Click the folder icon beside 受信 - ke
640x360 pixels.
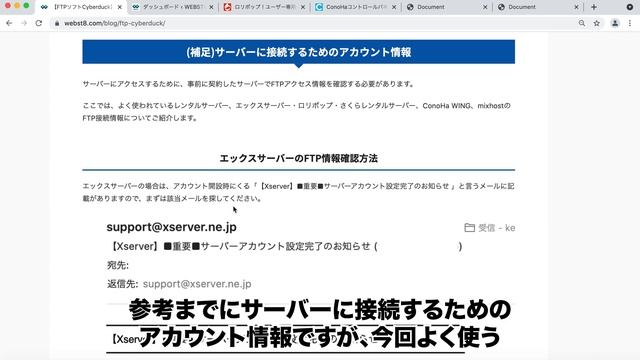469,228
